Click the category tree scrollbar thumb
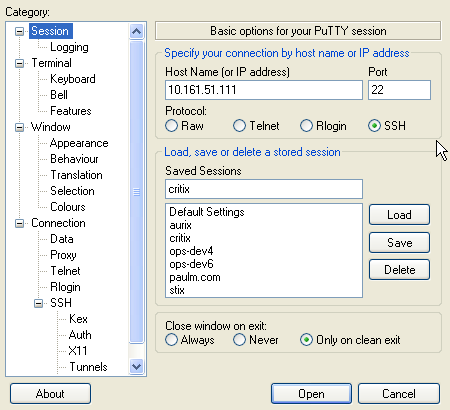This screenshot has width=450, height=410. 136,192
